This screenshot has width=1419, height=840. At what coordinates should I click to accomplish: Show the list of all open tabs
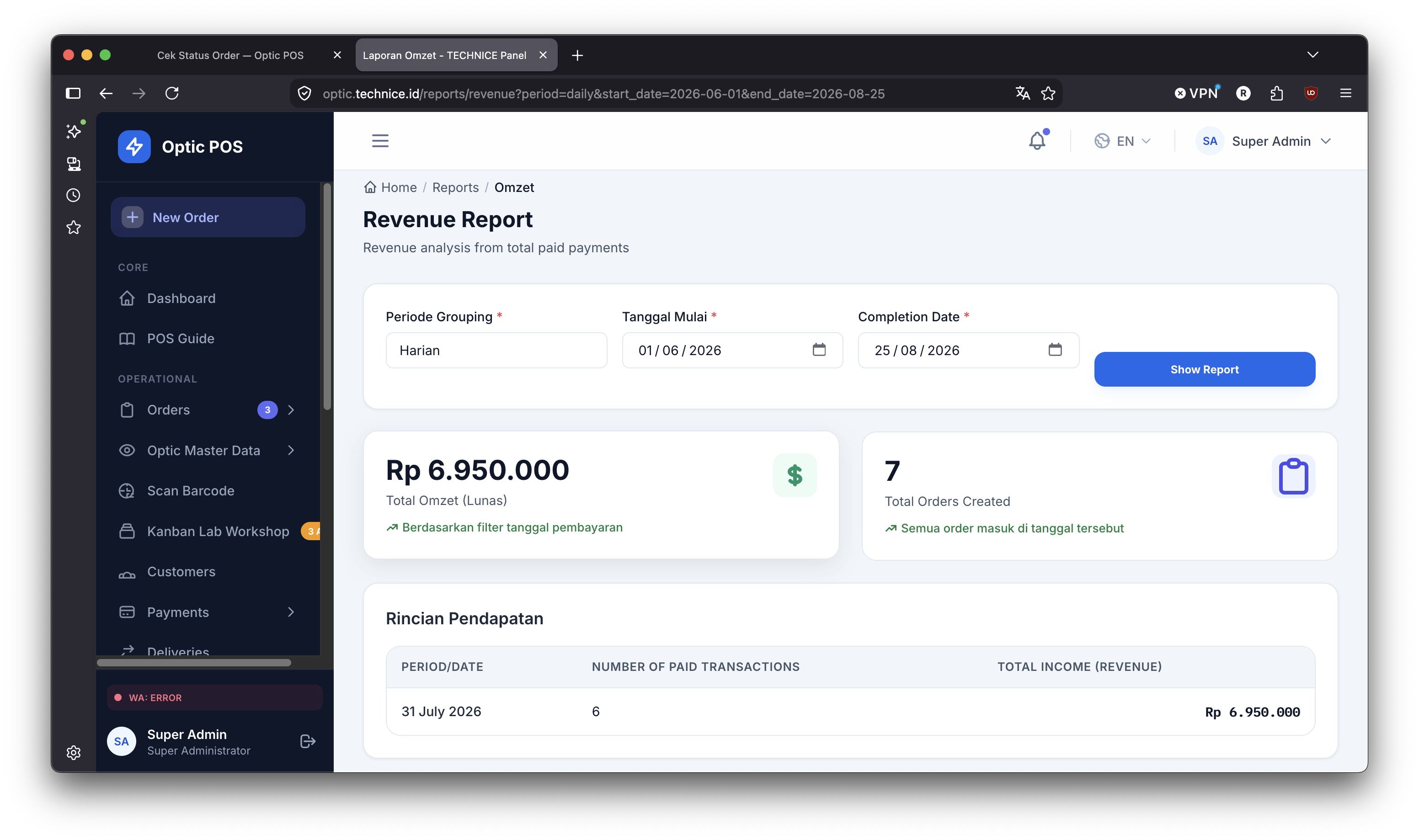(x=1312, y=55)
